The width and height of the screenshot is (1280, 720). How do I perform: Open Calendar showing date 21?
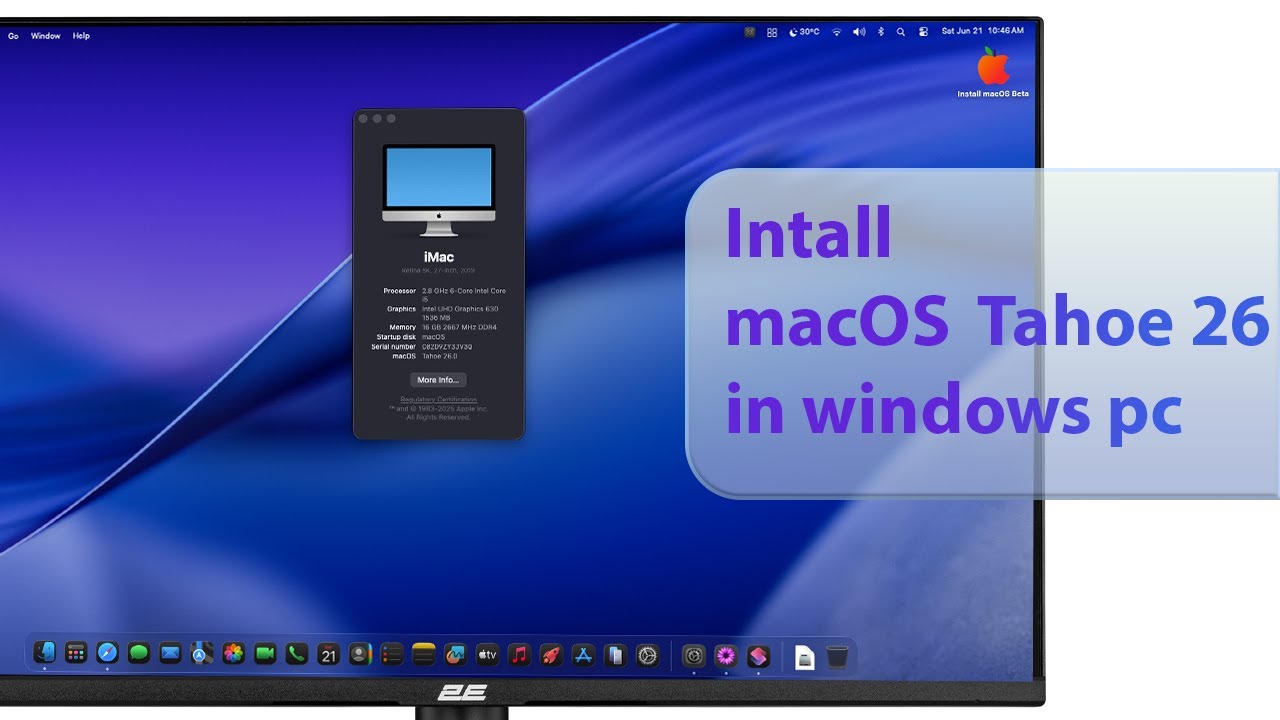point(328,655)
